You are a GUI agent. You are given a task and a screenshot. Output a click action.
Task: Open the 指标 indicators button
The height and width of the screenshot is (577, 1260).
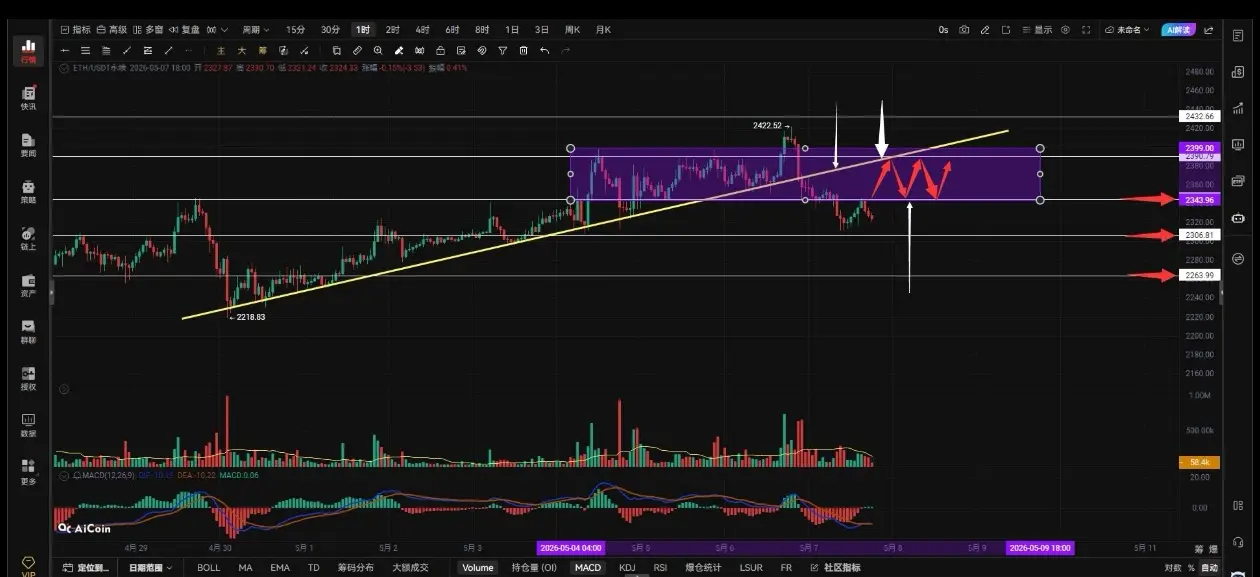tap(74, 30)
